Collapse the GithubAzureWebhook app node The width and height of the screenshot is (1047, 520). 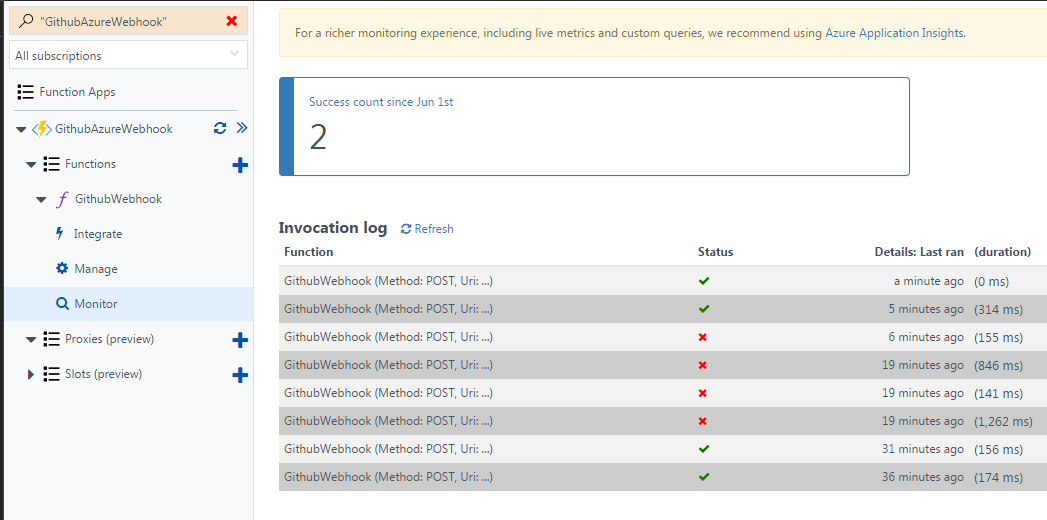point(21,129)
